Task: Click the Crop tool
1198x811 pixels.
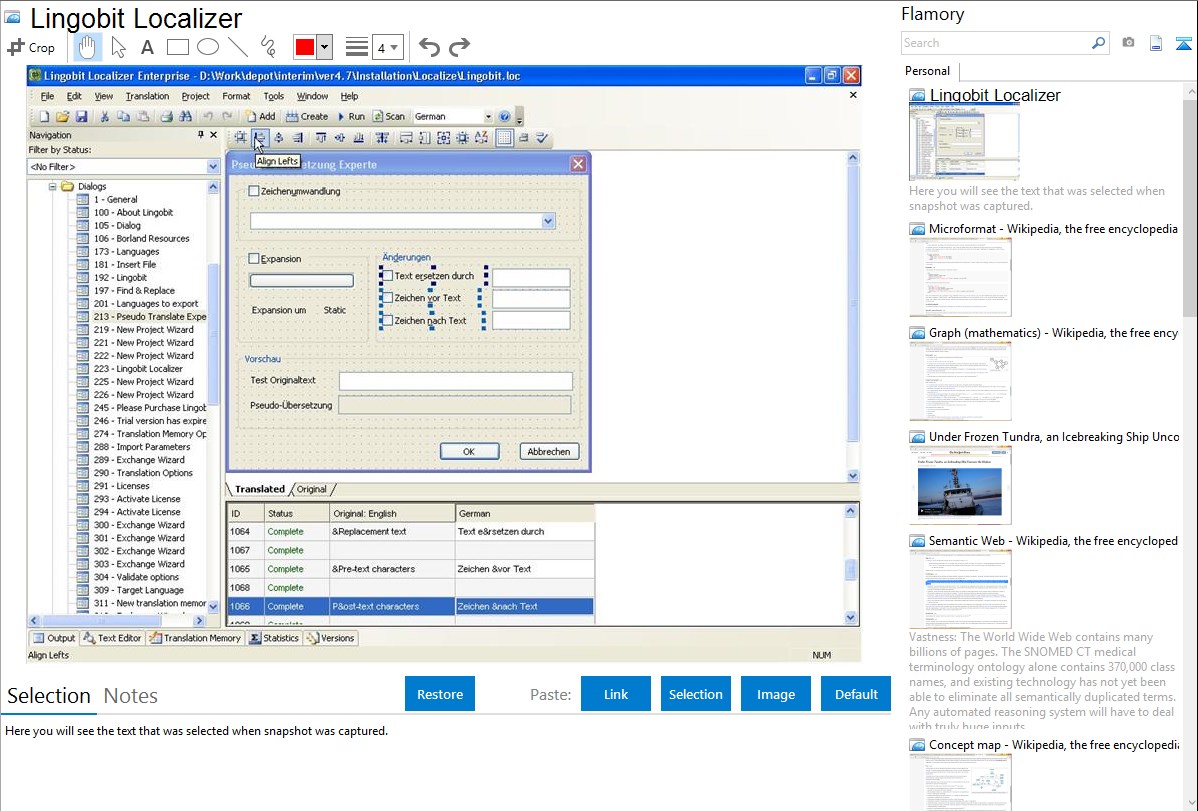Action: (32, 47)
